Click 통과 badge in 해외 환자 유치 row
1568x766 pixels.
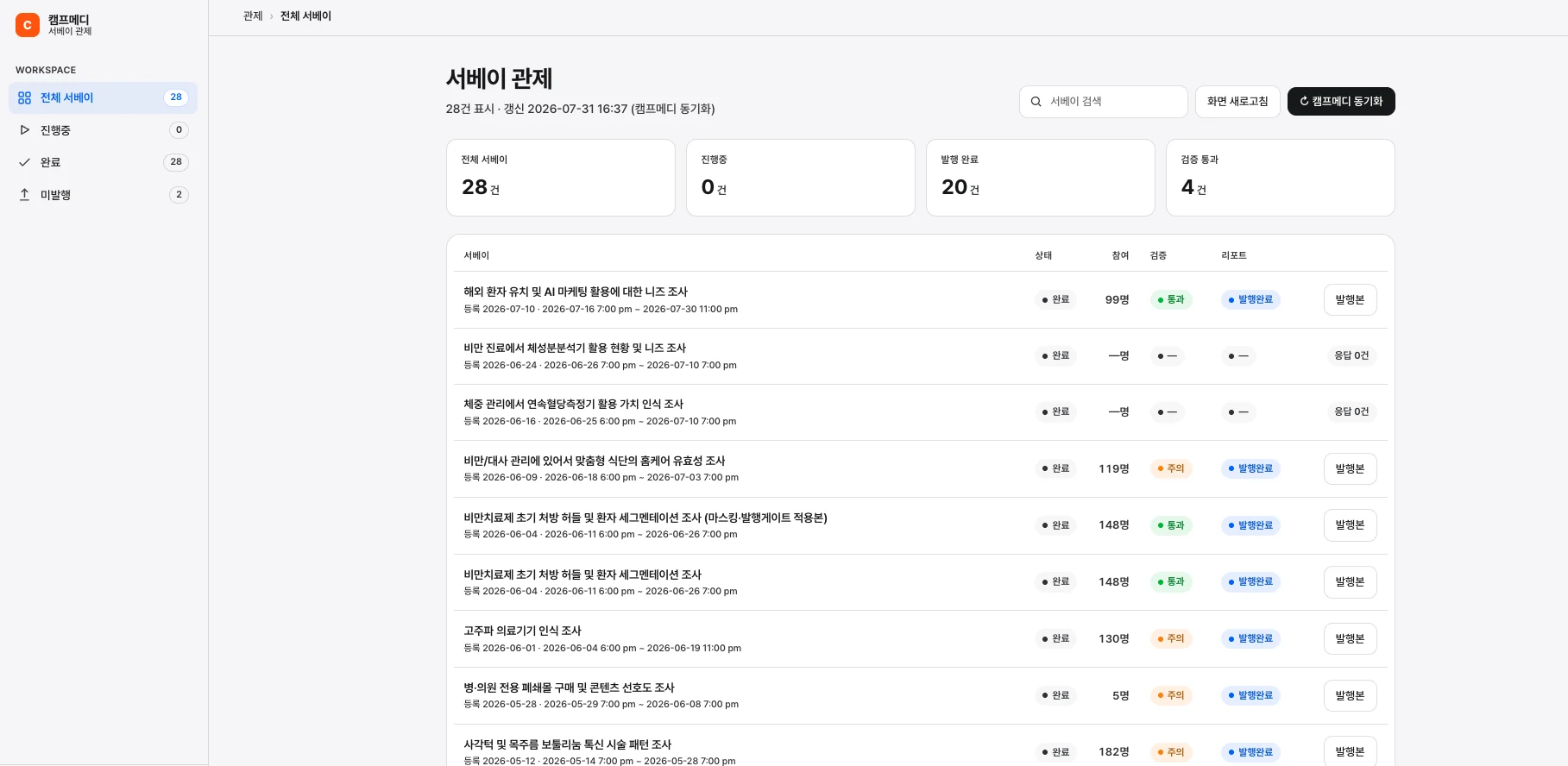click(1171, 300)
